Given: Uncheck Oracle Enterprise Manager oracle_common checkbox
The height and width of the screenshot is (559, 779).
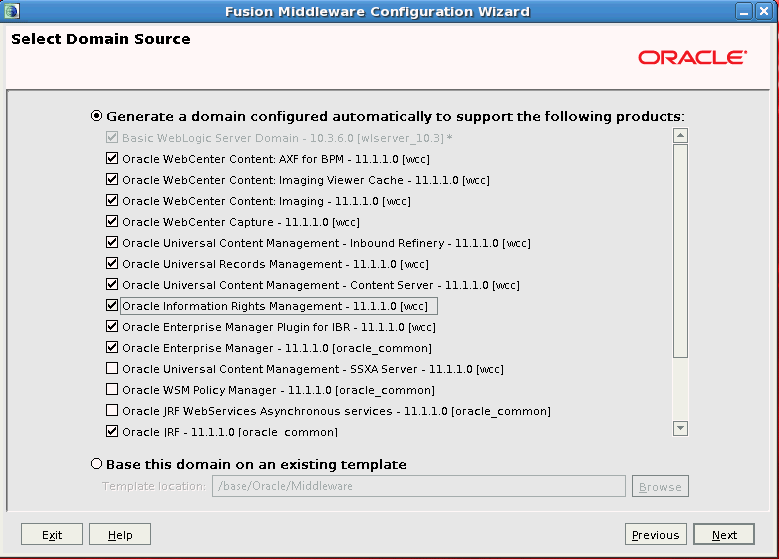Looking at the screenshot, I should (x=112, y=347).
